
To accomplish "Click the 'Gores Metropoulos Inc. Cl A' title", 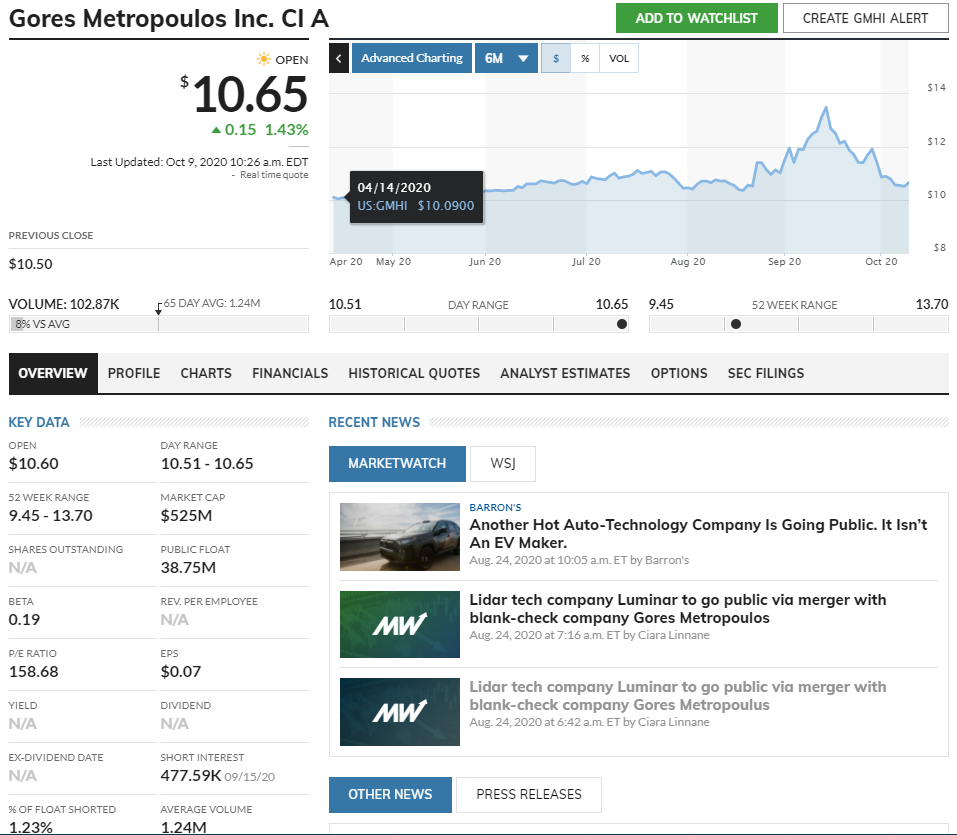I will pos(169,19).
